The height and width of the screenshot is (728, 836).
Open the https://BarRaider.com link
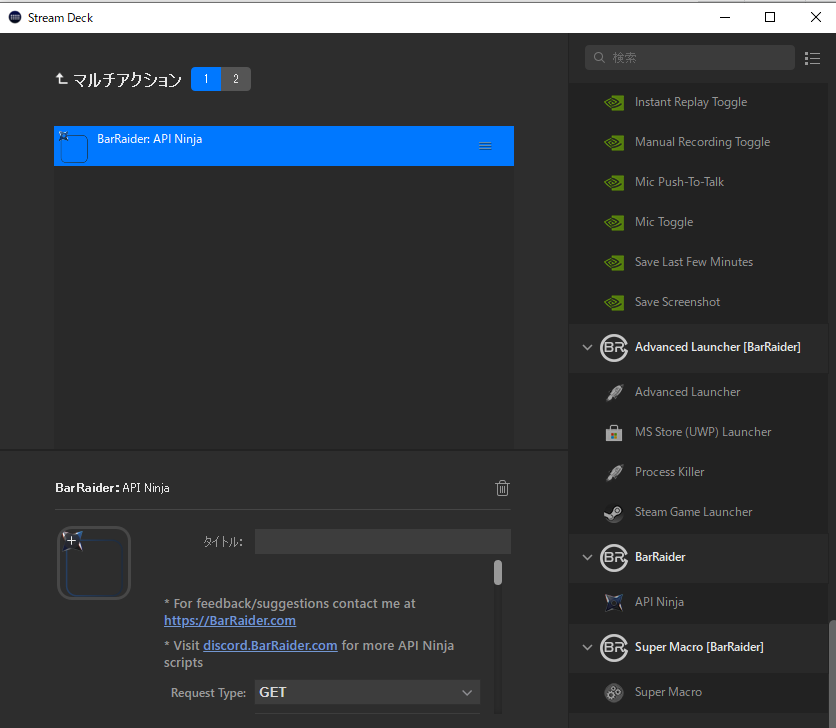230,621
